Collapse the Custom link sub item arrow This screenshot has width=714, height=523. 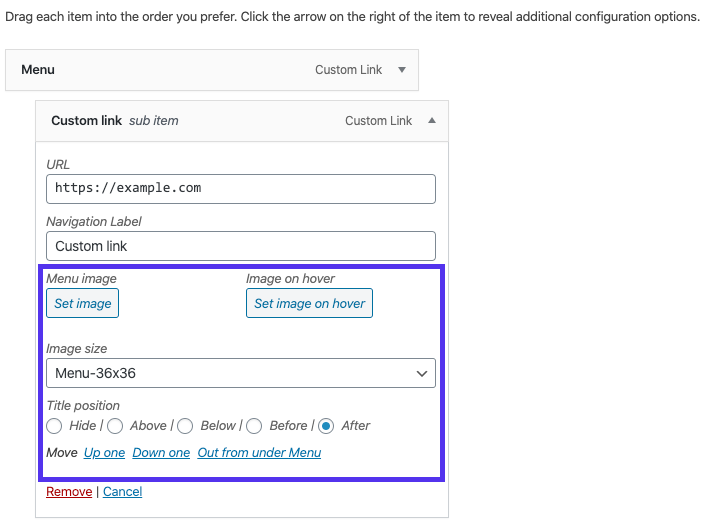click(432, 120)
